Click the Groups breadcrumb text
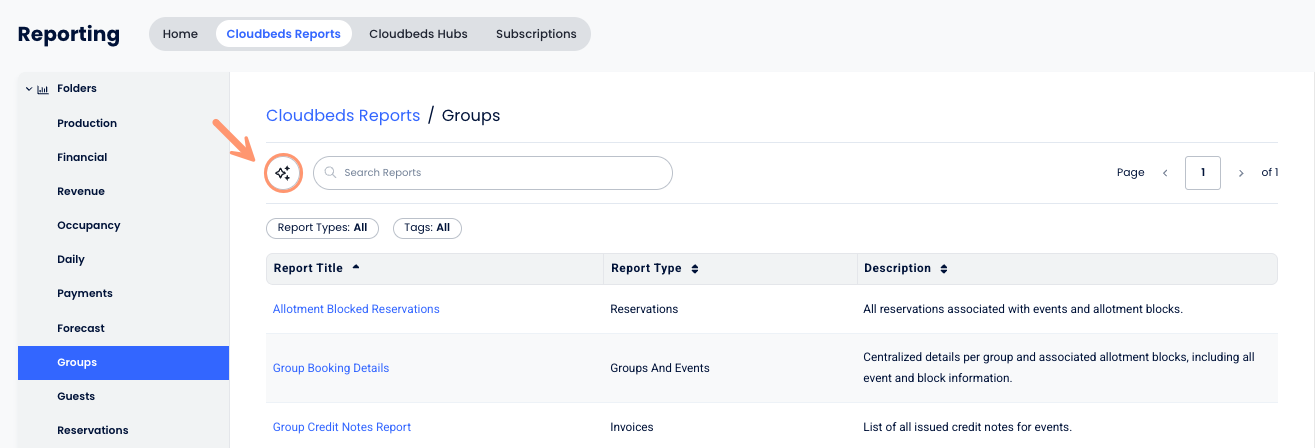 [471, 116]
